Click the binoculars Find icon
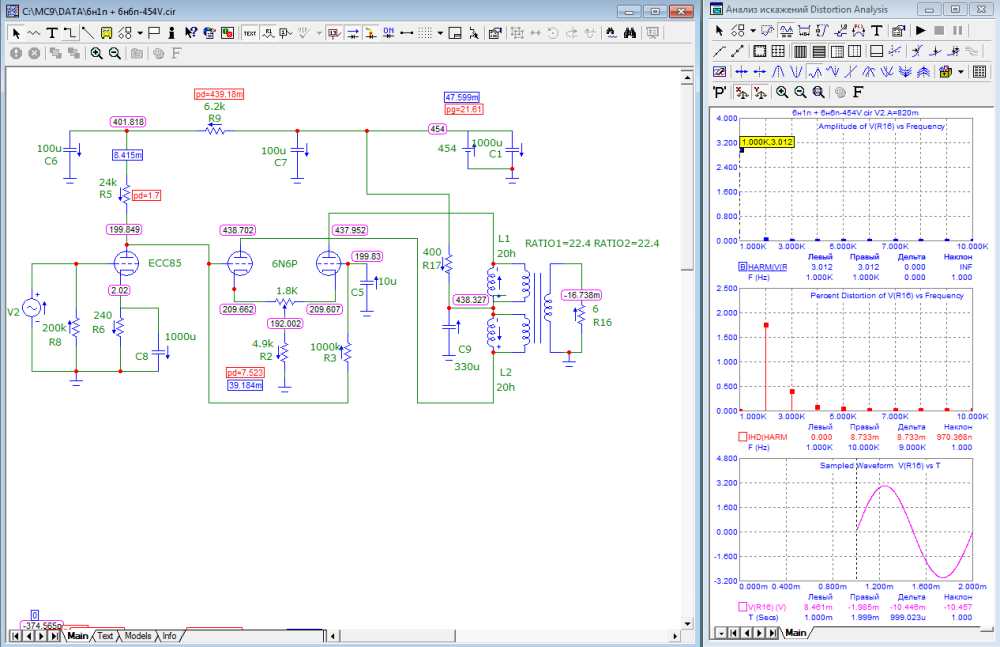 [x=631, y=32]
